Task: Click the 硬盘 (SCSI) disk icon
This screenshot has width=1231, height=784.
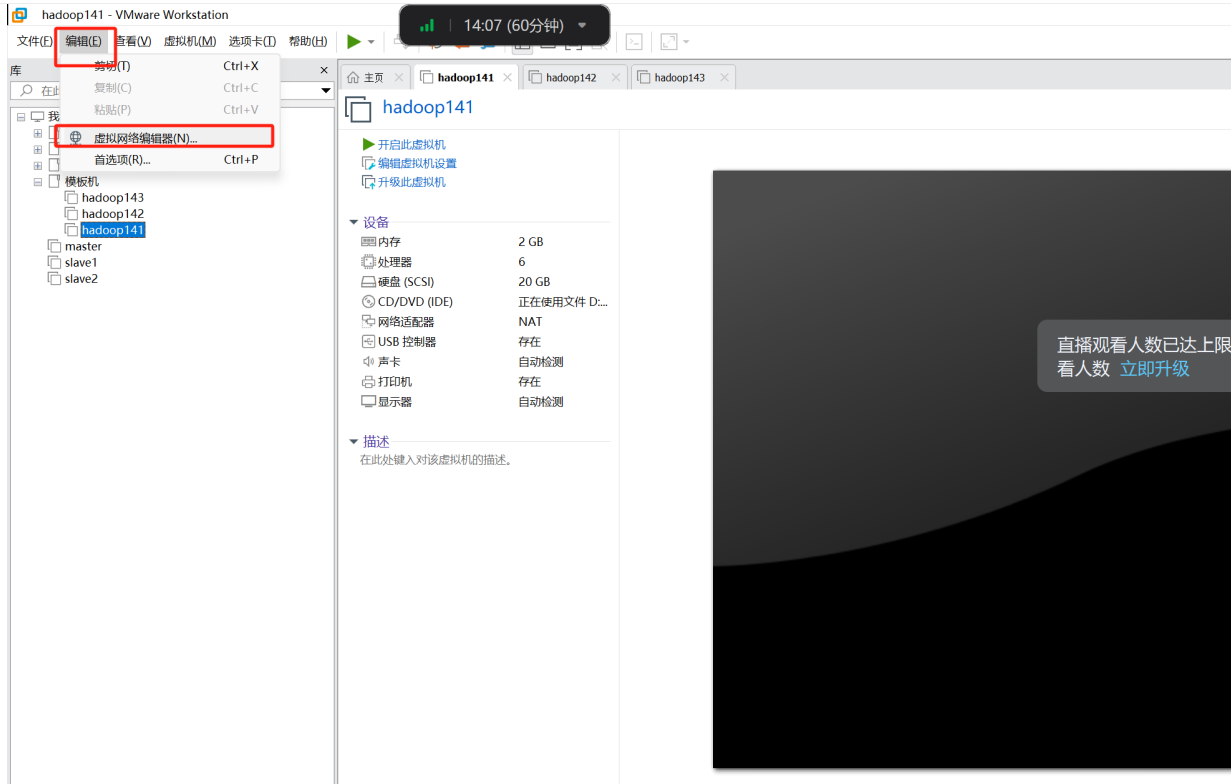Action: coord(368,282)
